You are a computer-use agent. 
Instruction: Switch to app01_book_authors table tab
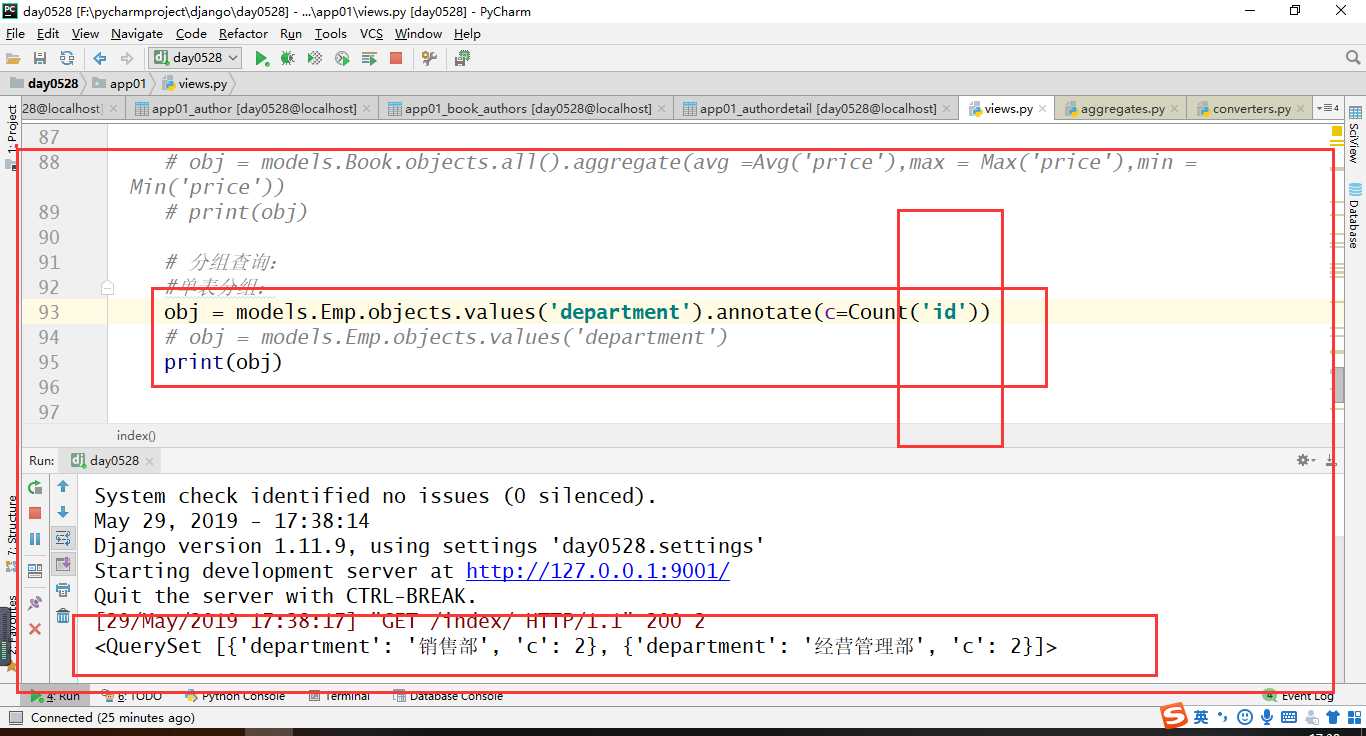[527, 108]
